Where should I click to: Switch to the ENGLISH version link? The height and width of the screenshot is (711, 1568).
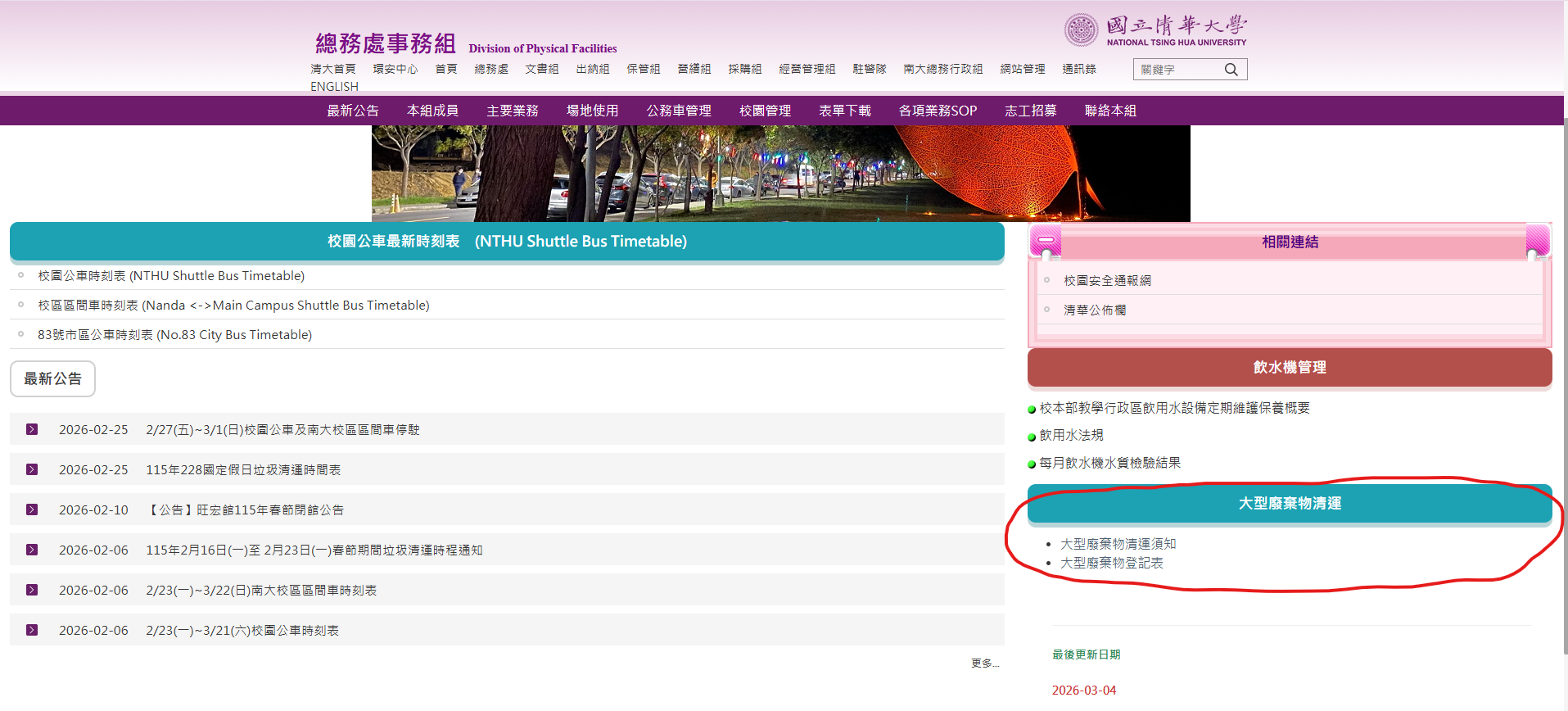334,87
